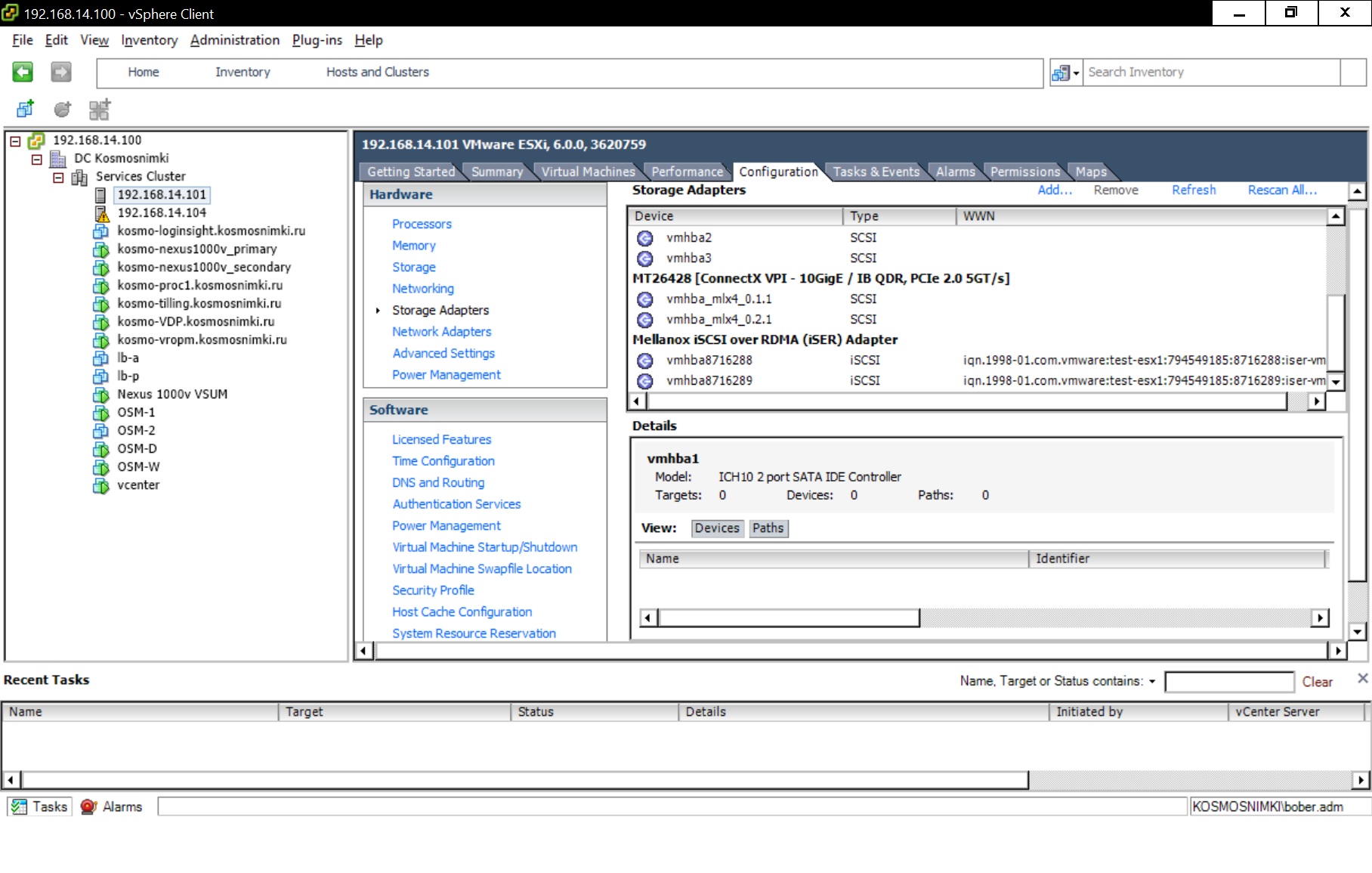This screenshot has width=1372, height=873.
Task: Click the Add... storage adapter link
Action: click(x=1055, y=190)
